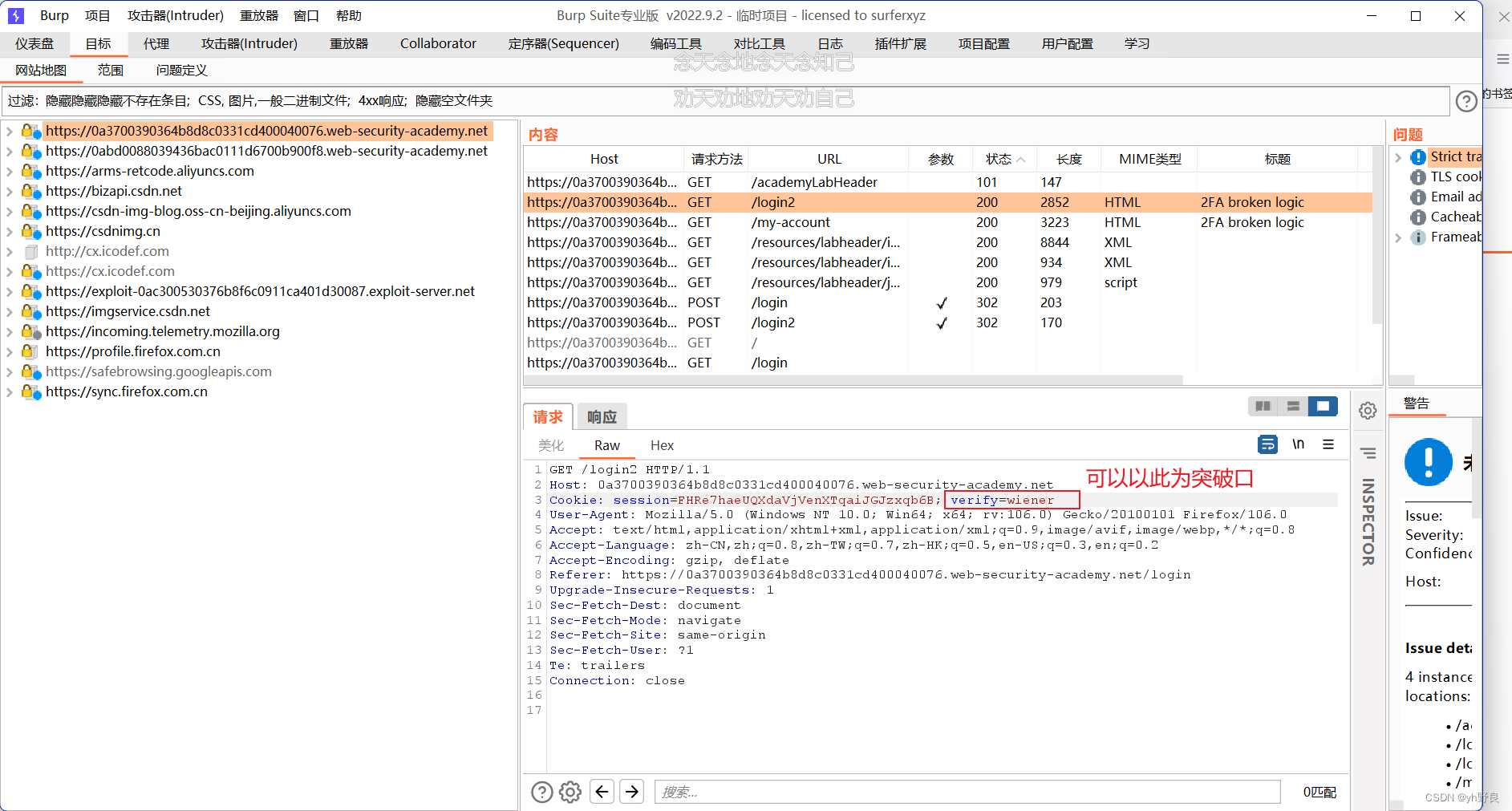This screenshot has width=1512, height=811.
Task: Select the /academyLabHeader request row
Action: [948, 182]
